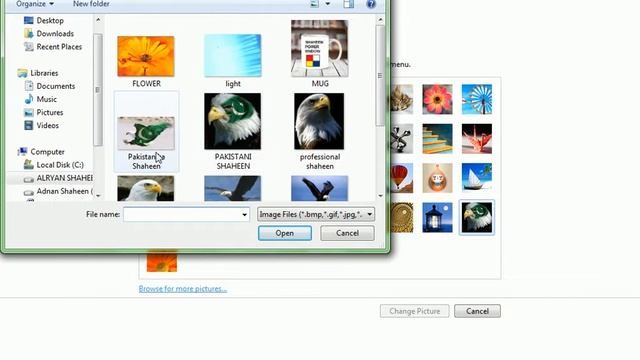
Task: Open Recent Places in sidebar
Action: pyautogui.click(x=59, y=47)
